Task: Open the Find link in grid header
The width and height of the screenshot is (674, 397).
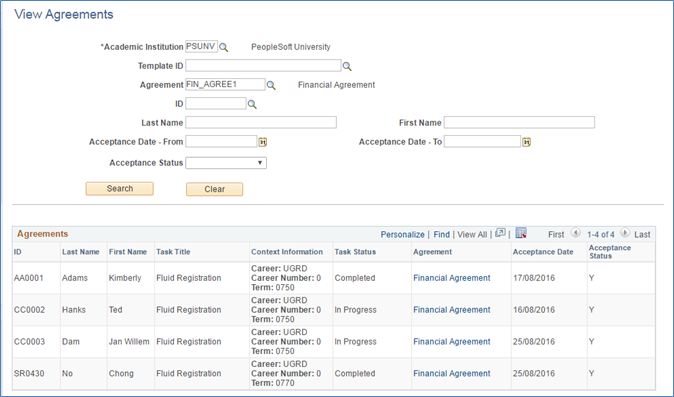Action: coord(441,235)
